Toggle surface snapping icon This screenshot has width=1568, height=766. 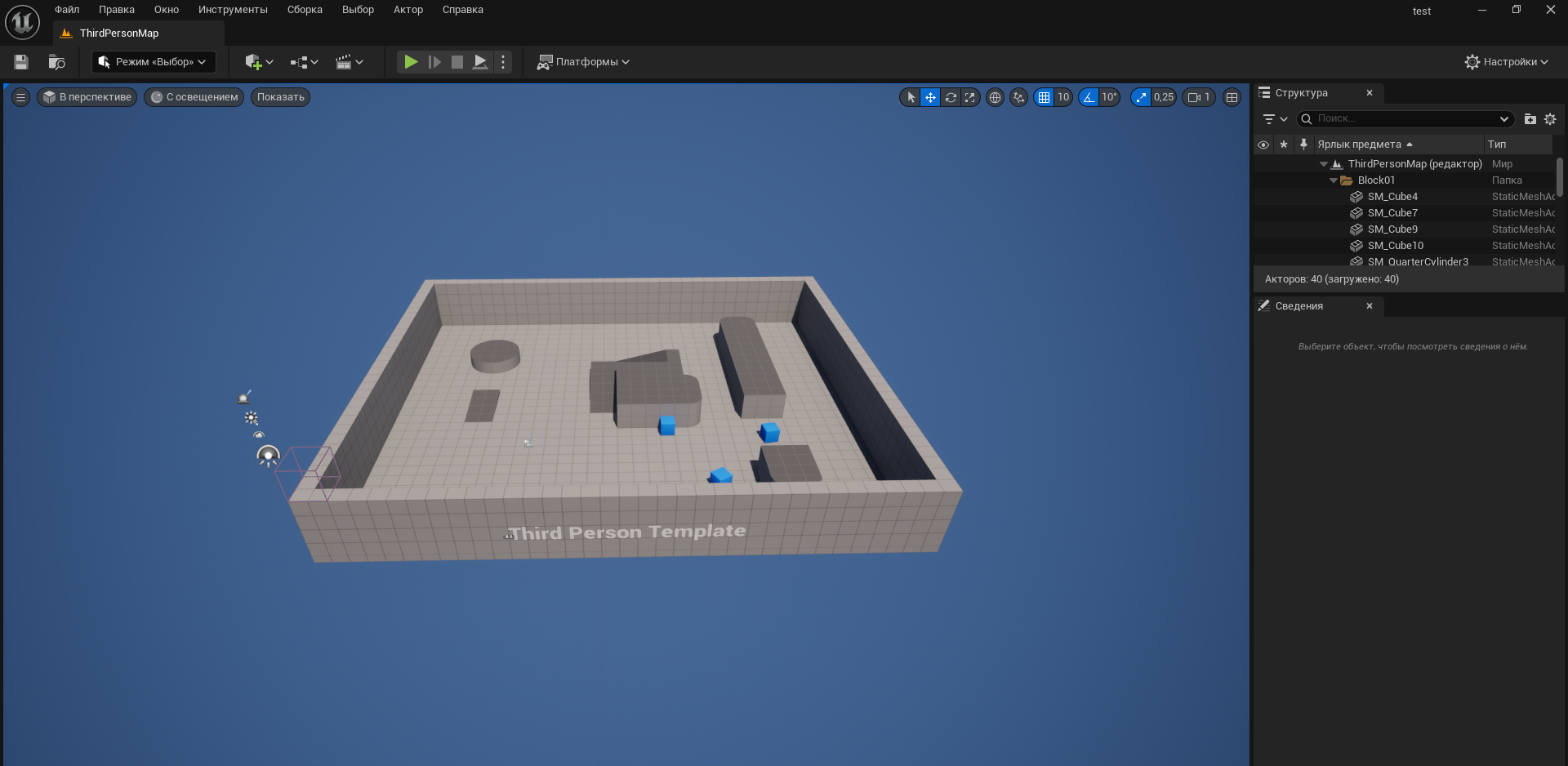click(1018, 97)
